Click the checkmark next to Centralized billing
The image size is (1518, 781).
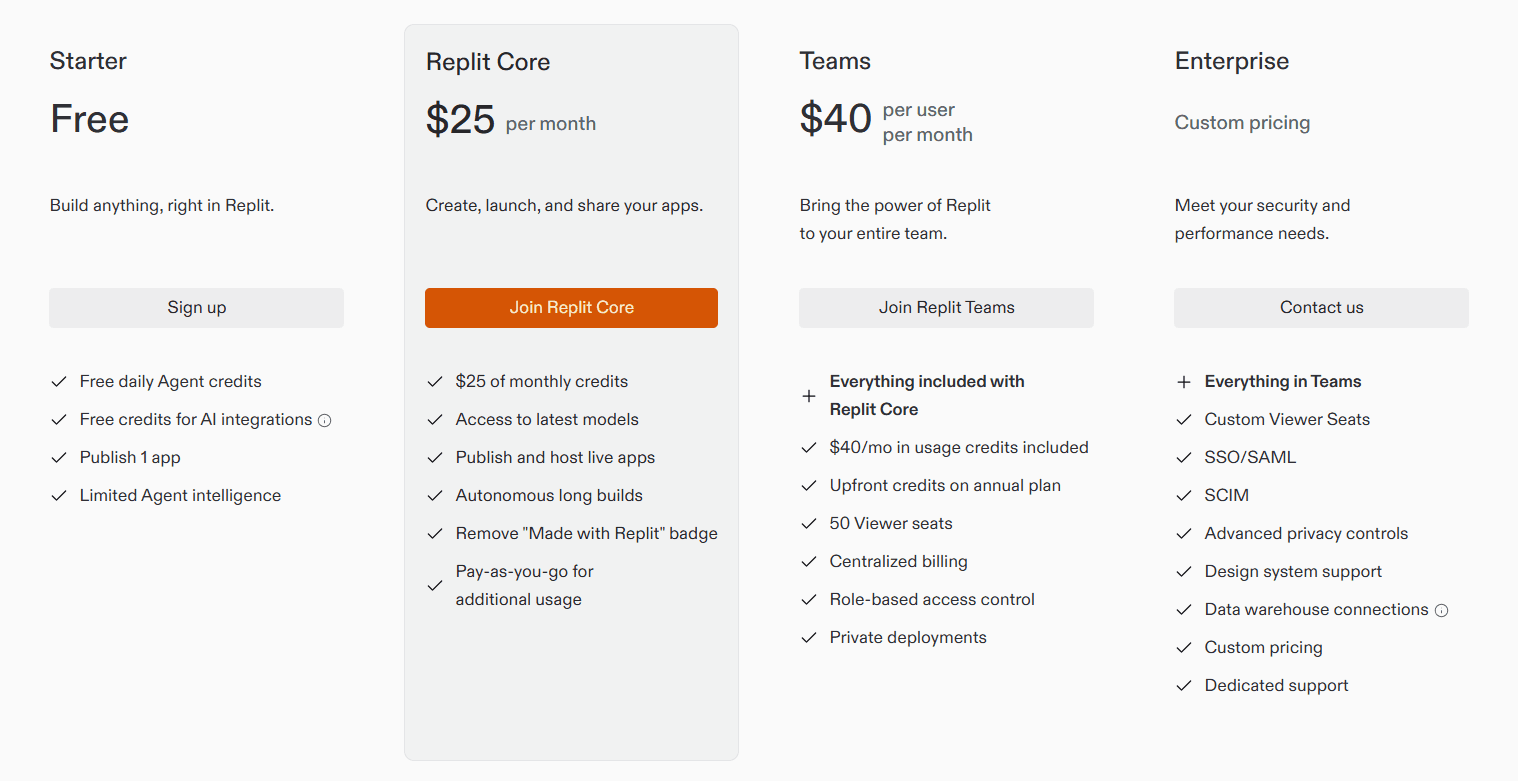point(809,561)
